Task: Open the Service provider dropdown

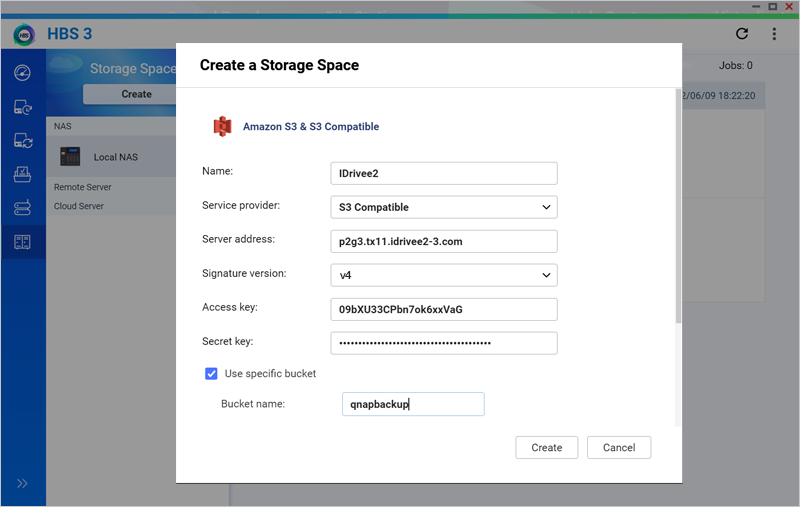Action: (x=443, y=207)
